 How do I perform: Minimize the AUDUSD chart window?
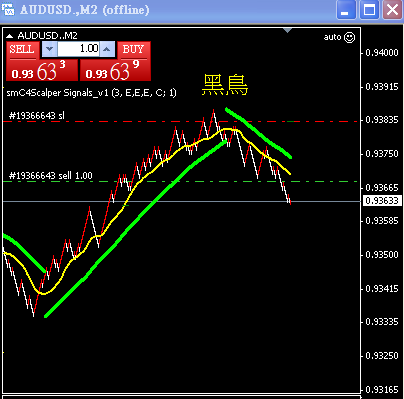346,10
